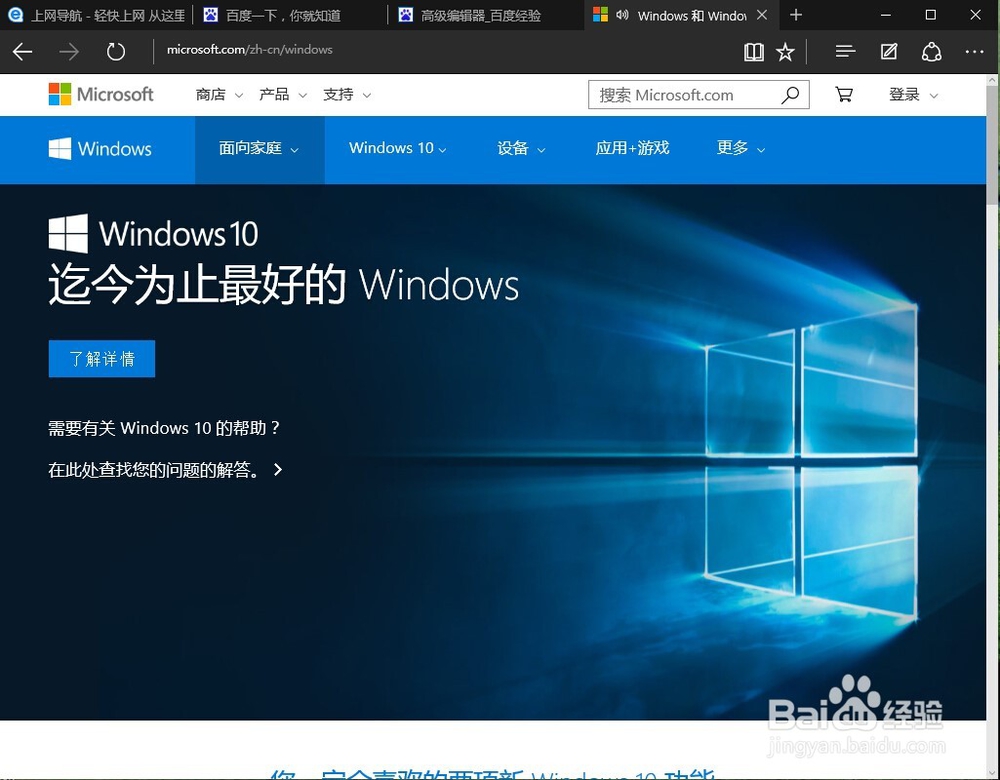Screen dimensions: 1000x780
Task: Expand the 商店 dropdown menu
Action: click(x=219, y=94)
